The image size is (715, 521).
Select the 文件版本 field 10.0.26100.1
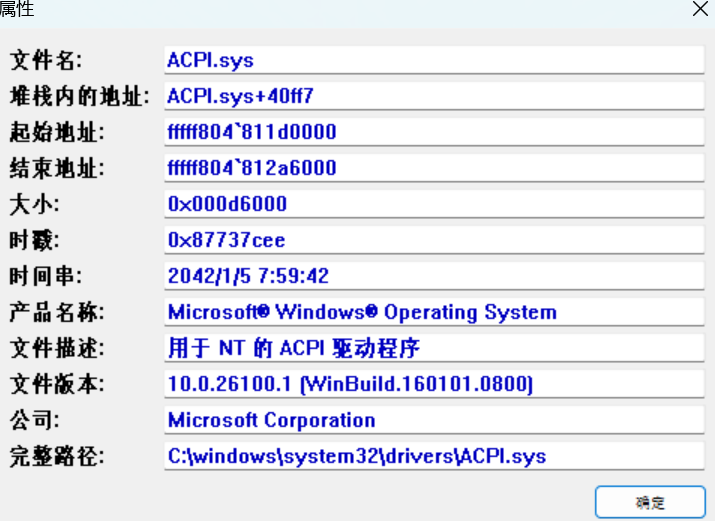point(434,384)
